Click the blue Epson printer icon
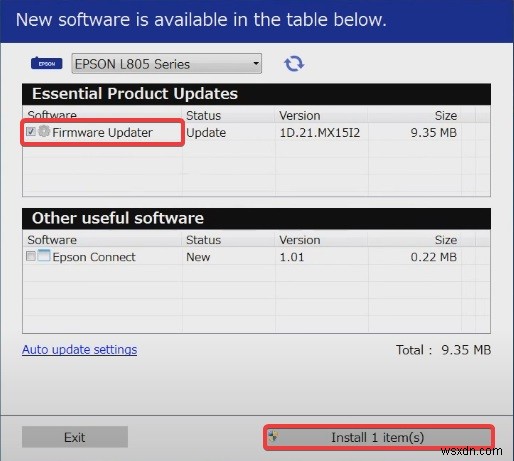The height and width of the screenshot is (461, 514). tap(46, 63)
